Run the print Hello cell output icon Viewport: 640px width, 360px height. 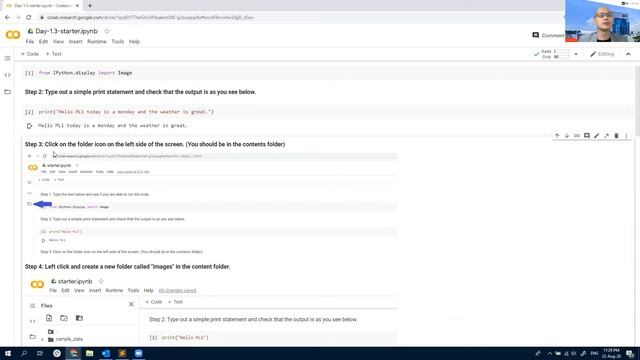point(29,126)
